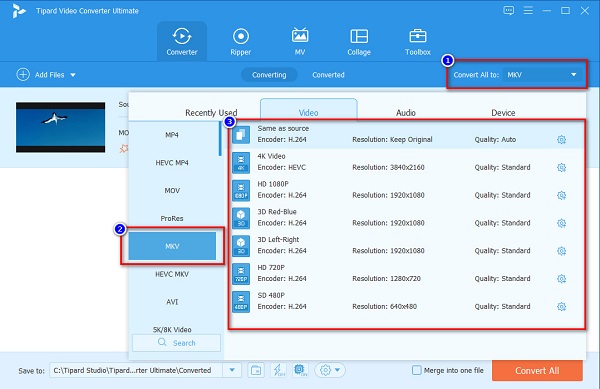Click the Add Files plus icon
This screenshot has height=389, width=600.
[x=23, y=75]
